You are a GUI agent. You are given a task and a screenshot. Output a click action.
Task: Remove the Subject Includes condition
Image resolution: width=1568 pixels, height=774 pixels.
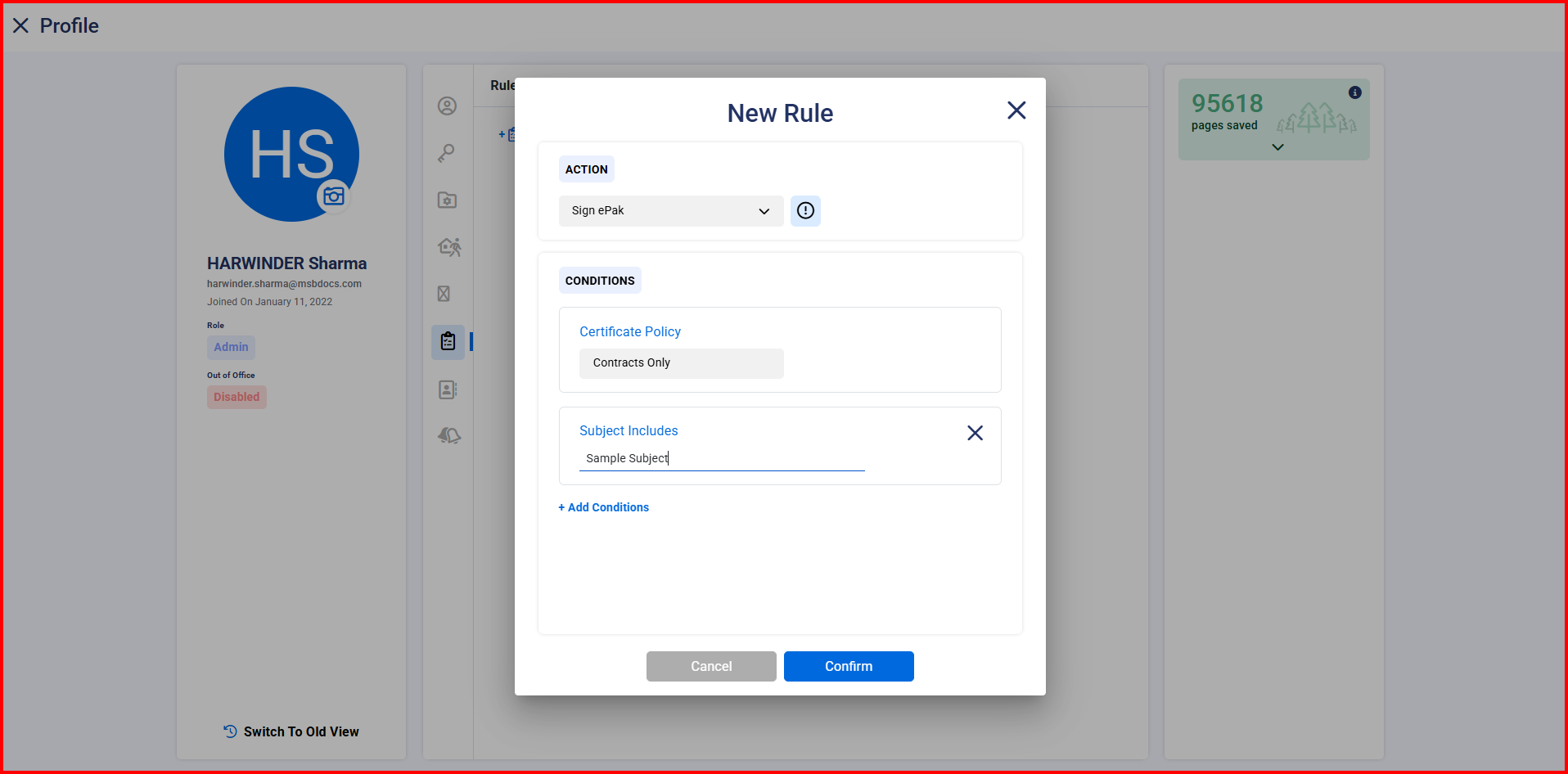975,433
